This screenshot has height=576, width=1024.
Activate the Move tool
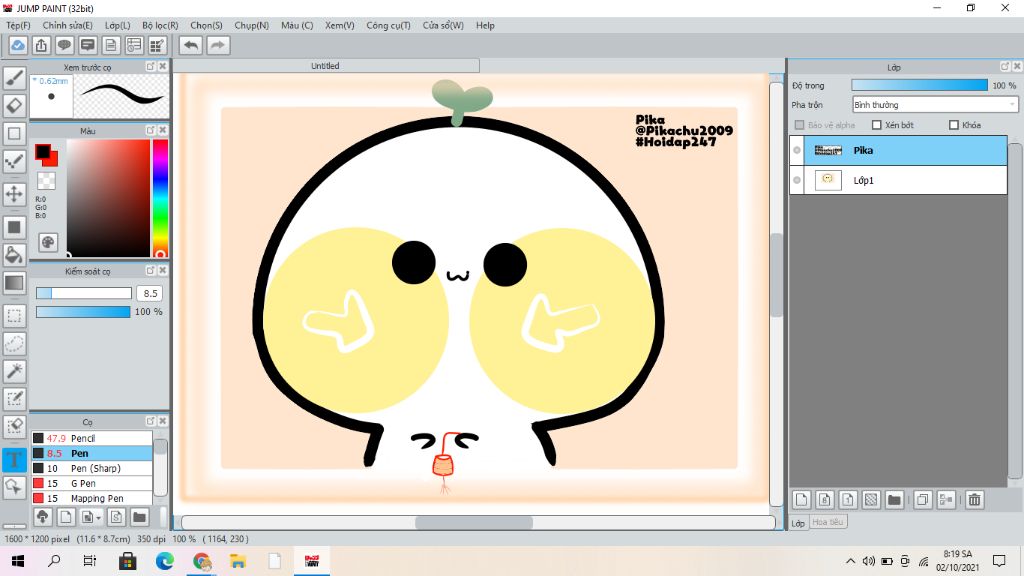(14, 194)
